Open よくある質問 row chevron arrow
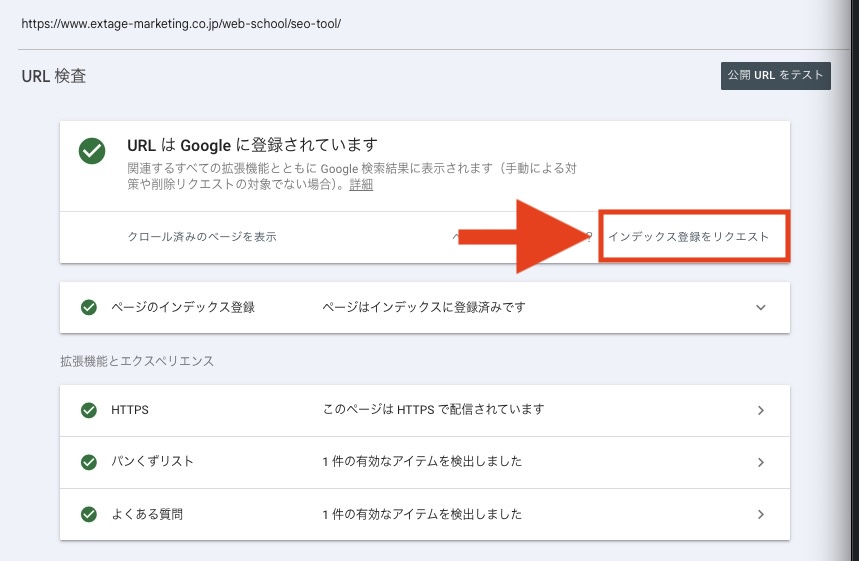859x561 pixels. click(760, 514)
